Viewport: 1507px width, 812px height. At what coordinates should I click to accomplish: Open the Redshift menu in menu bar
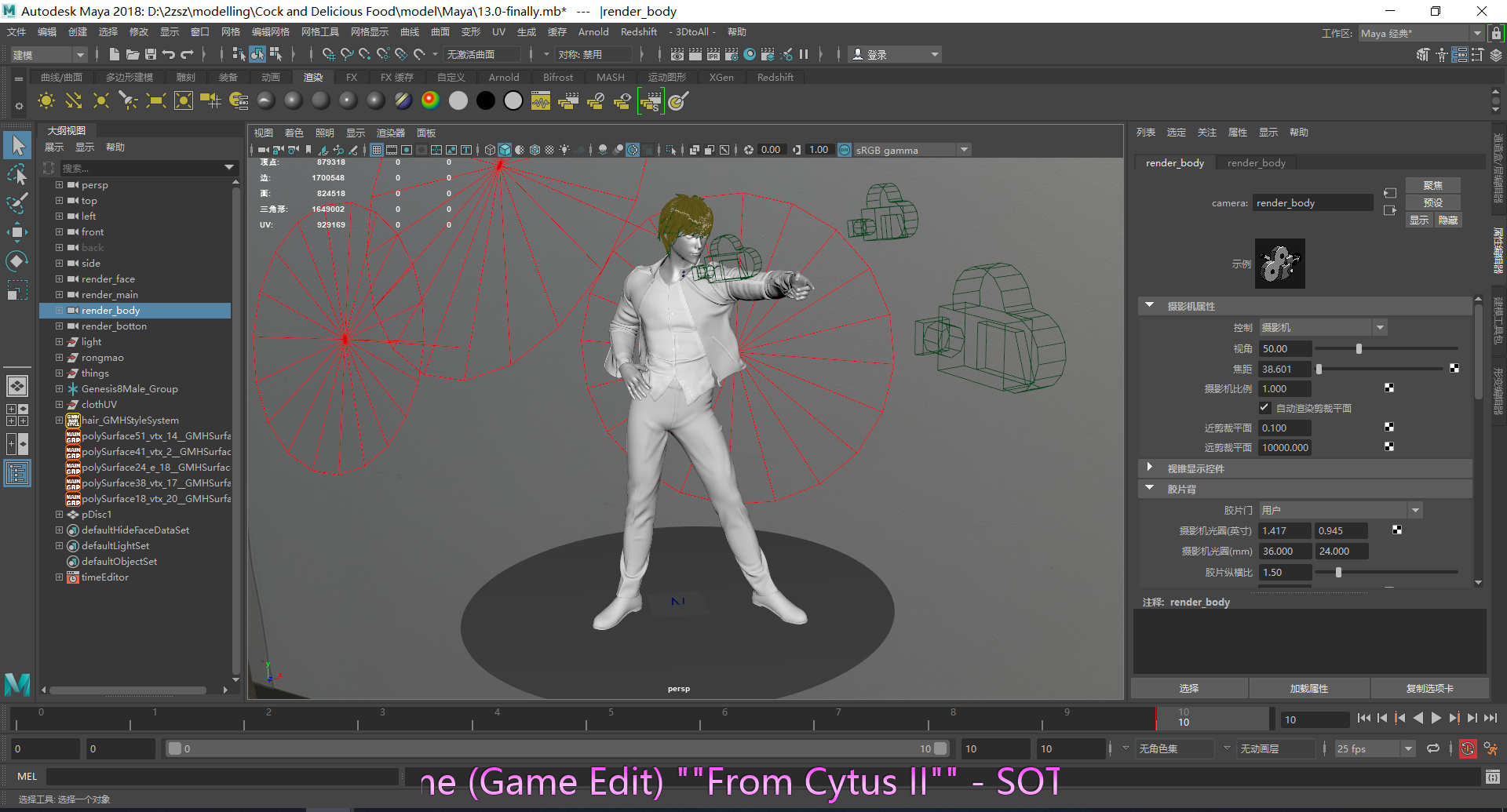click(638, 32)
